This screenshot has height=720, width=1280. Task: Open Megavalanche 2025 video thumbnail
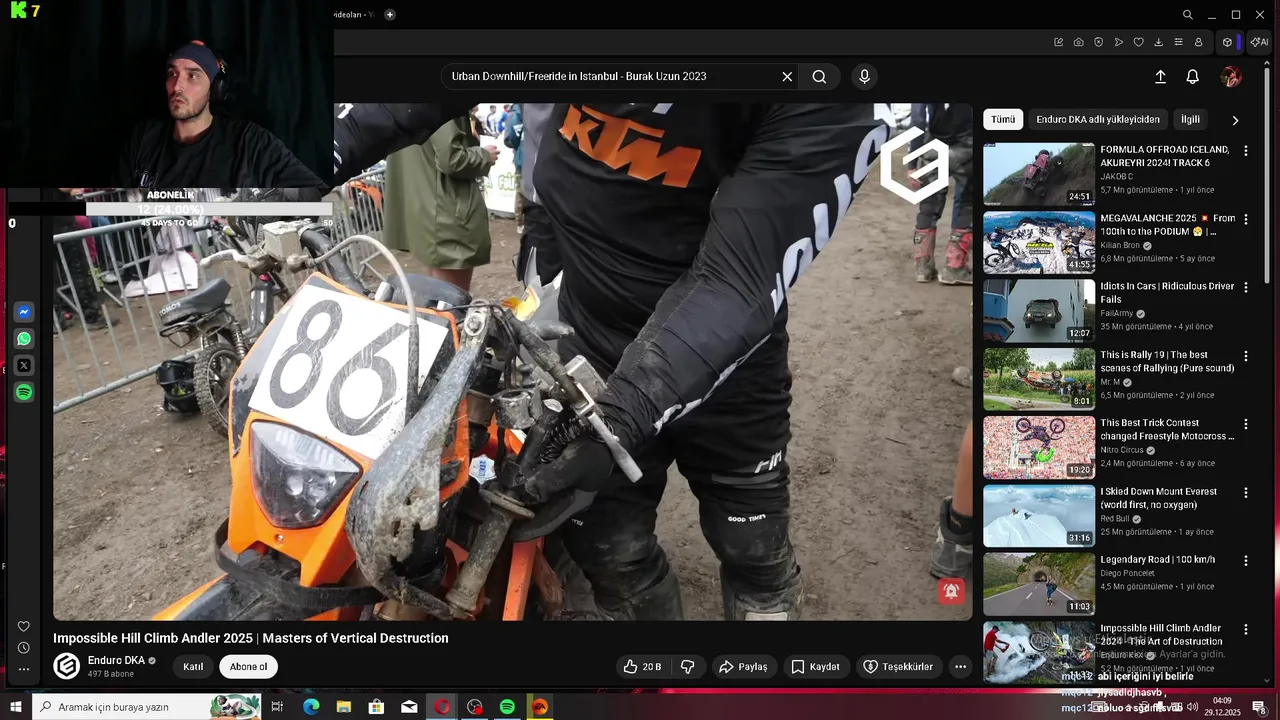point(1039,242)
